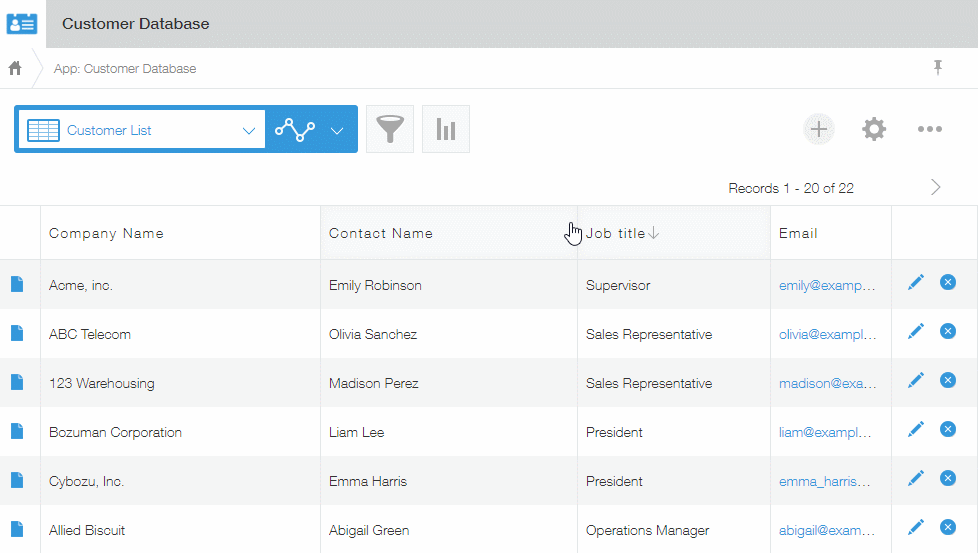Delete the ABC Telecom record
This screenshot has height=553, width=978.
[948, 332]
